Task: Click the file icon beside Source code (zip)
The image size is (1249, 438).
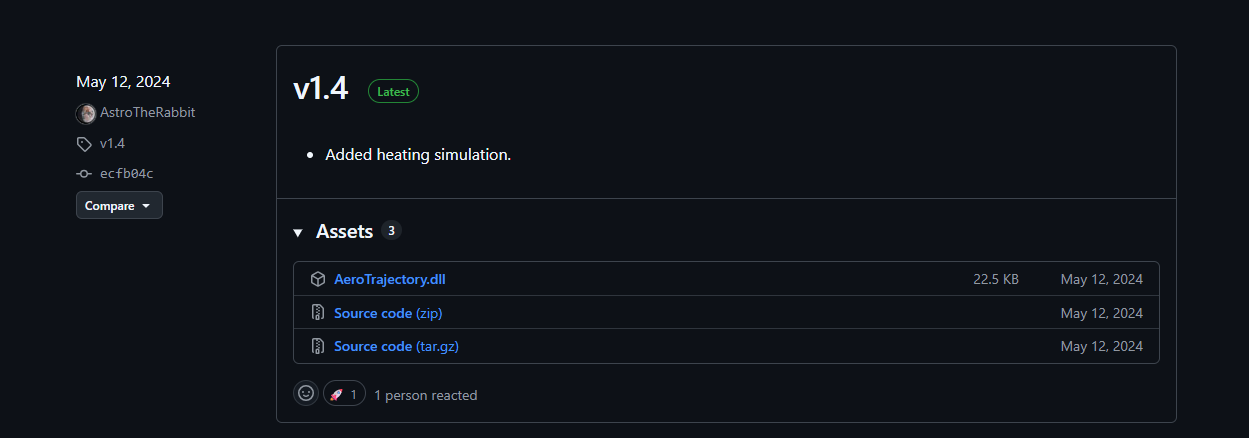Action: (x=318, y=313)
